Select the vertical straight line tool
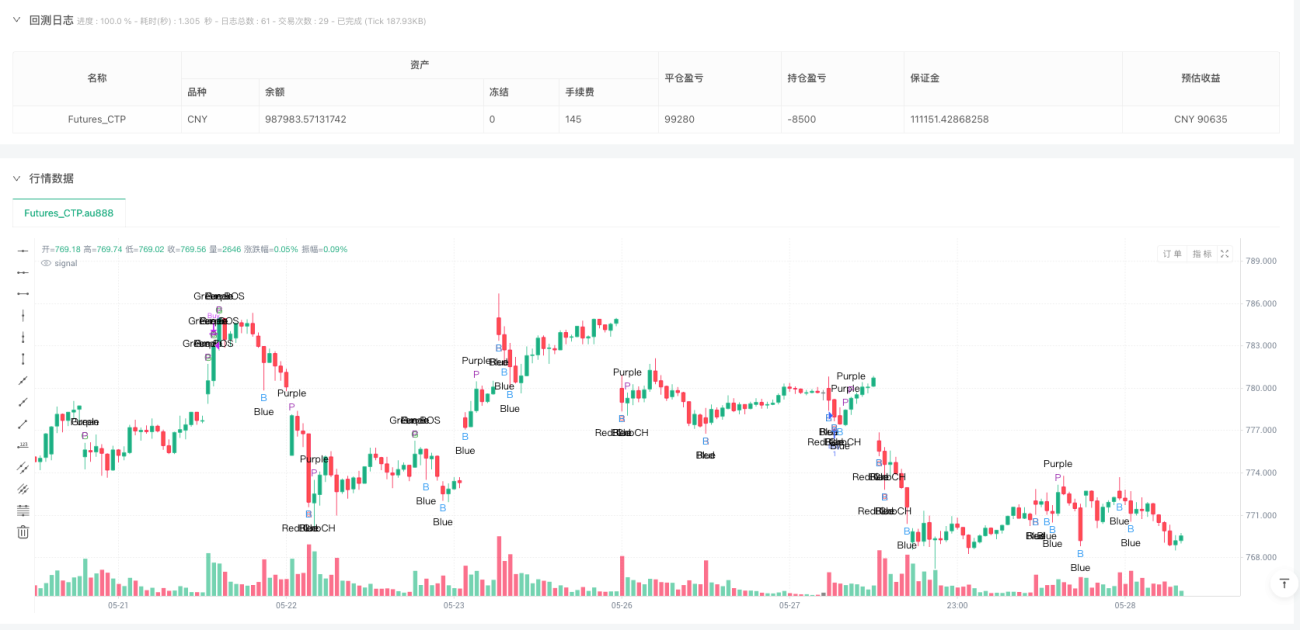The height and width of the screenshot is (630, 1300). [23, 315]
